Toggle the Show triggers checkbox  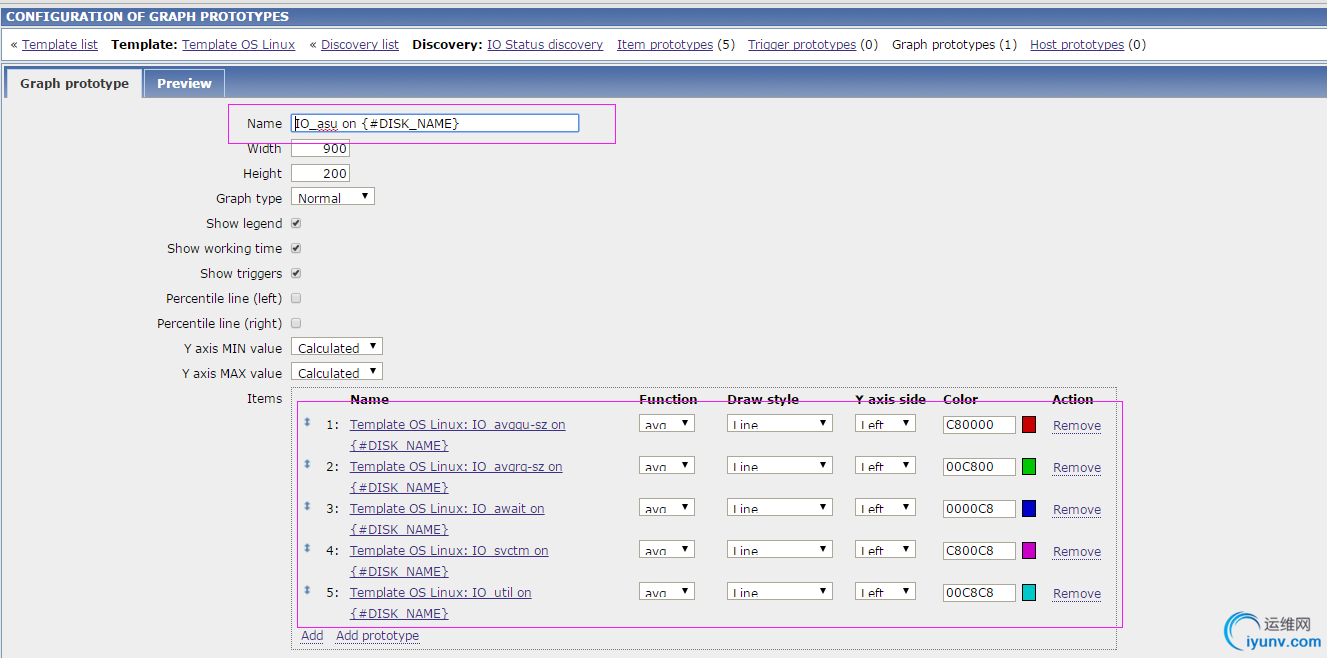point(296,273)
